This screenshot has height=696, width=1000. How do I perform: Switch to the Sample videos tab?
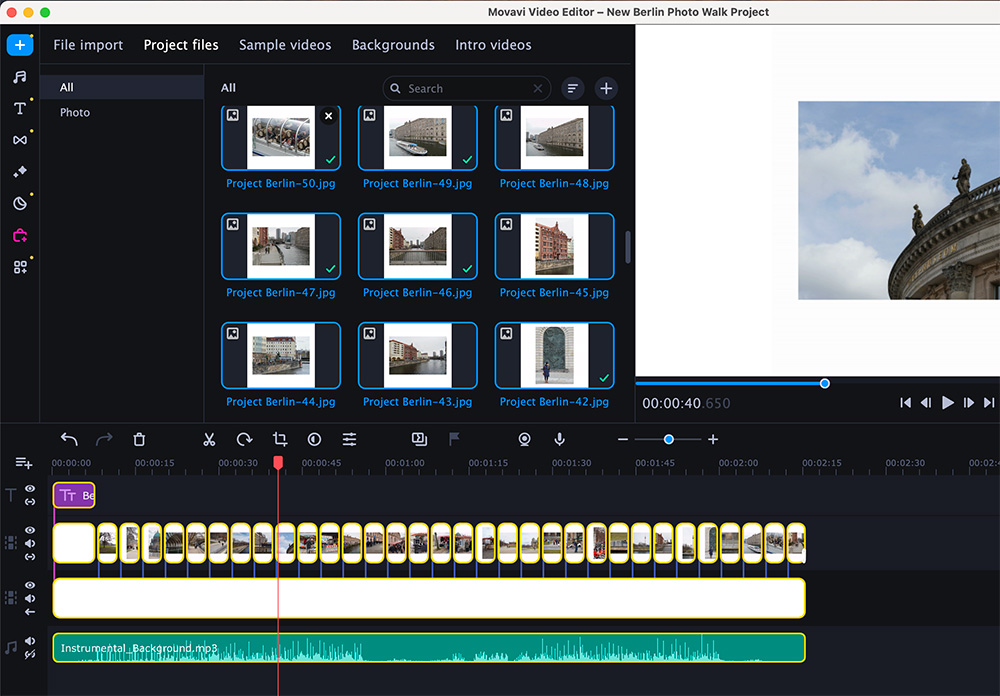point(285,45)
